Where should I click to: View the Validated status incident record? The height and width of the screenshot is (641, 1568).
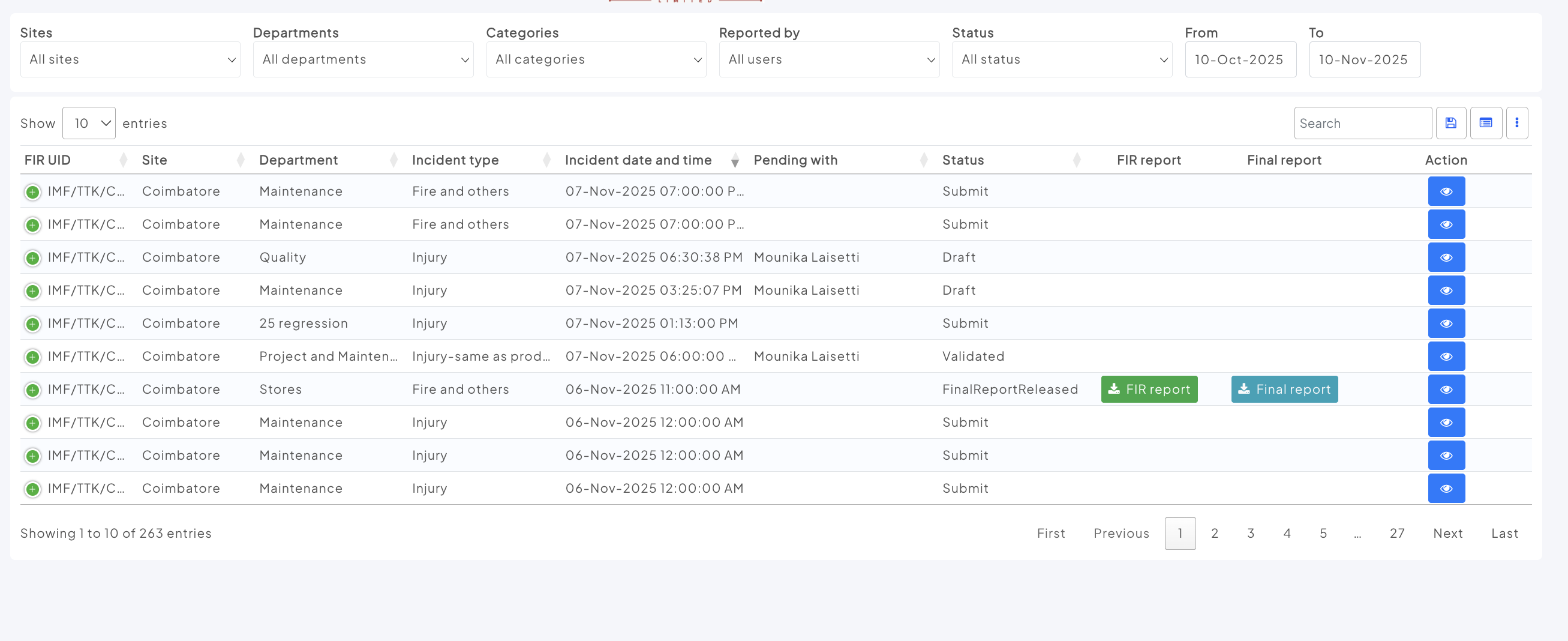tap(1446, 357)
